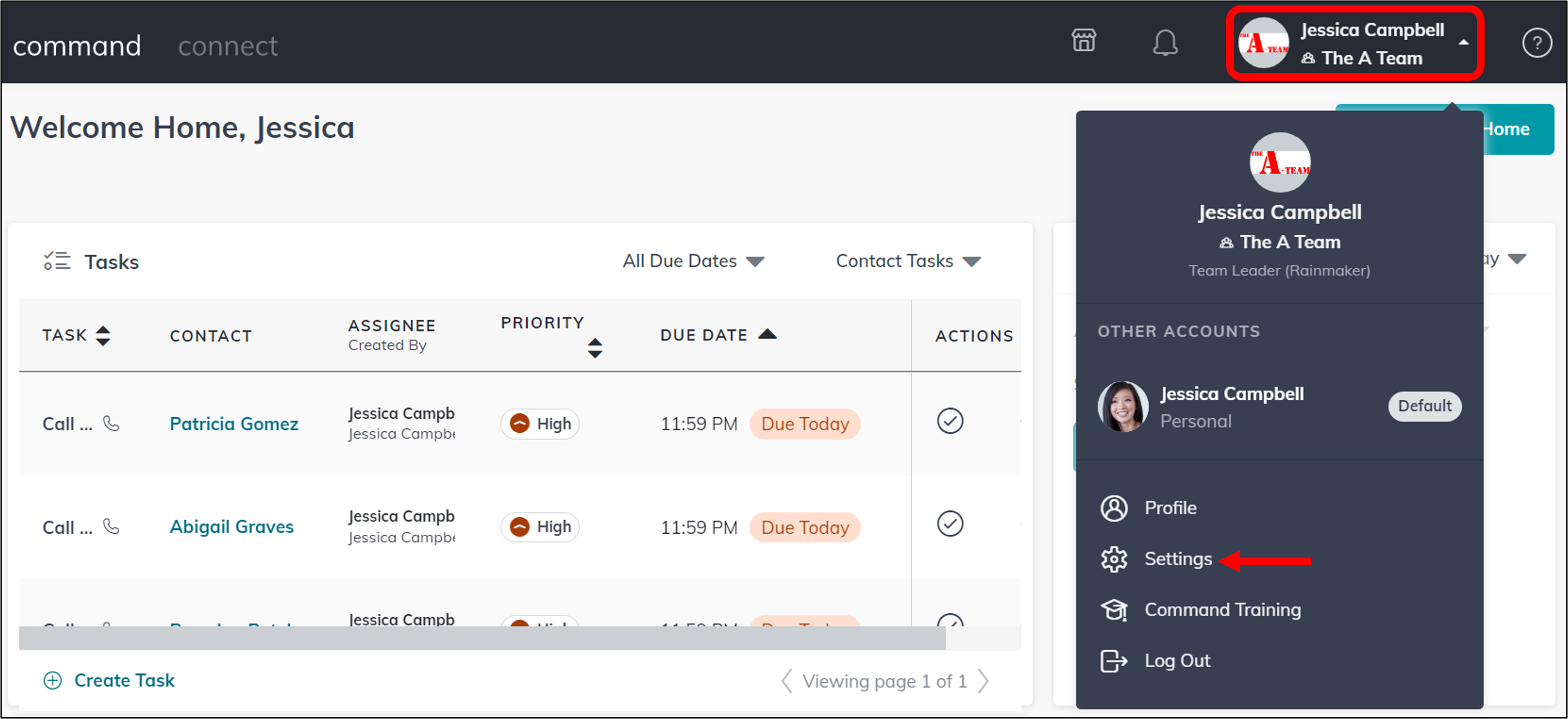Viewport: 1568px width, 719px height.
Task: Mark Abigail Graves task complete
Action: [x=950, y=523]
